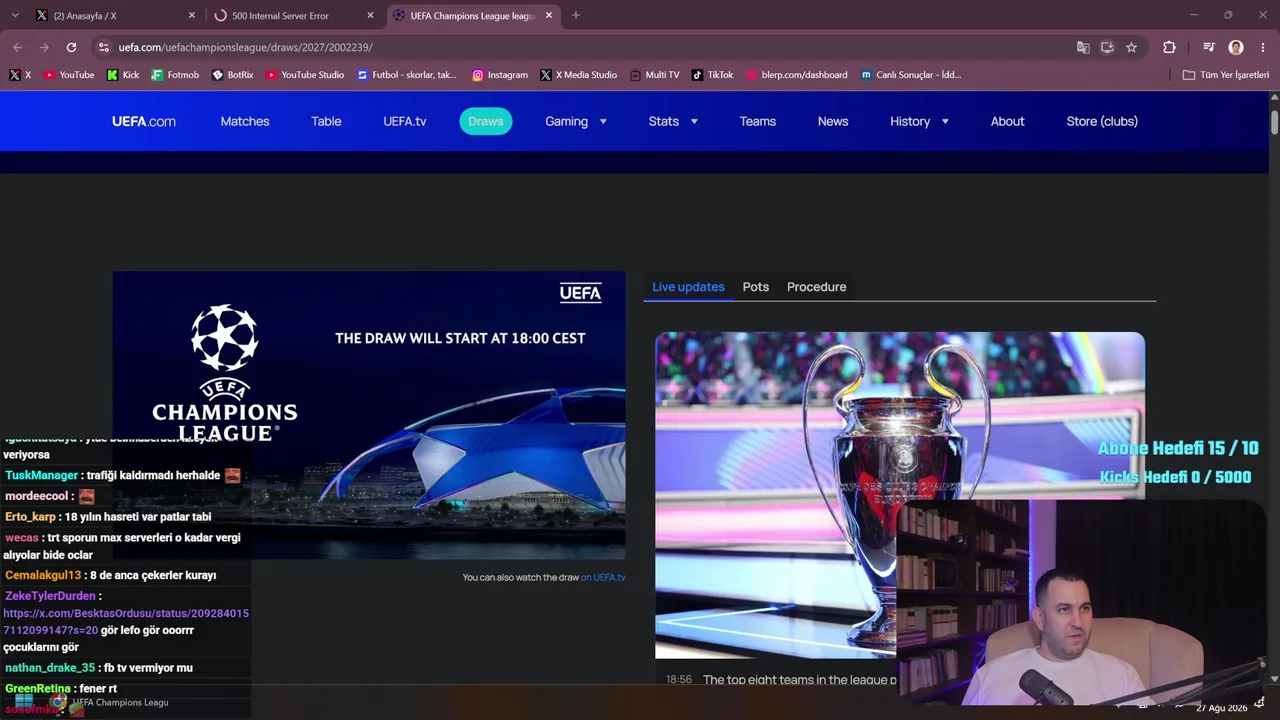Go back to the previous page

pos(17,47)
